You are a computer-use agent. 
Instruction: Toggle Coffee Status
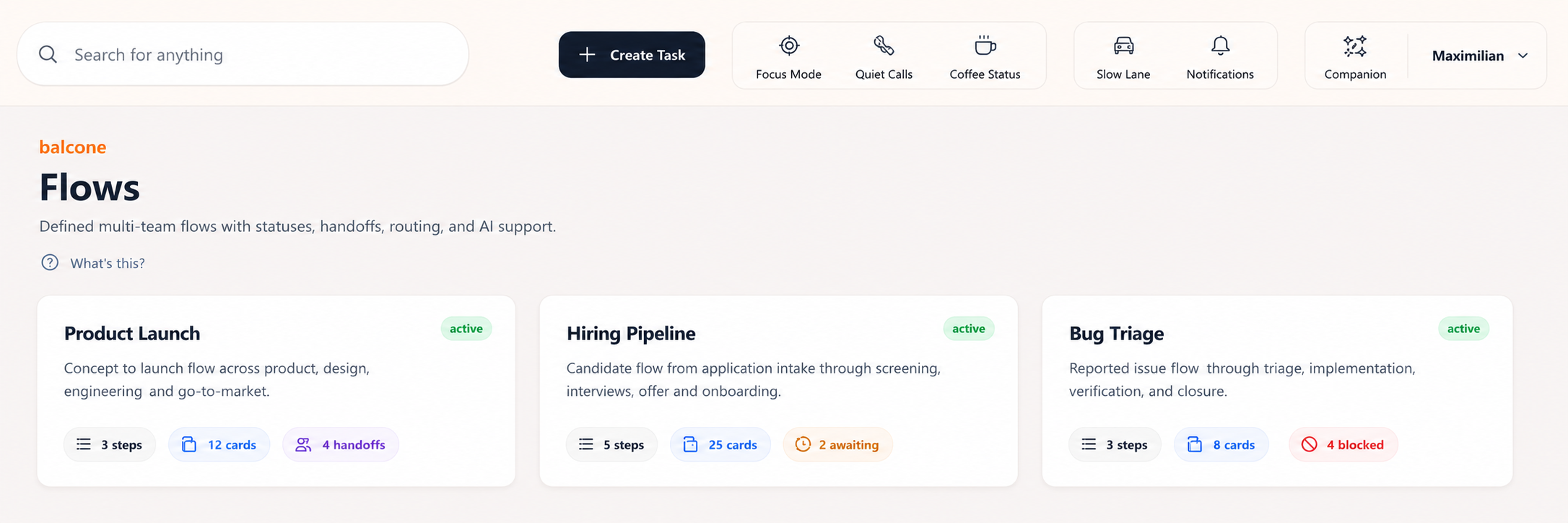[x=985, y=56]
